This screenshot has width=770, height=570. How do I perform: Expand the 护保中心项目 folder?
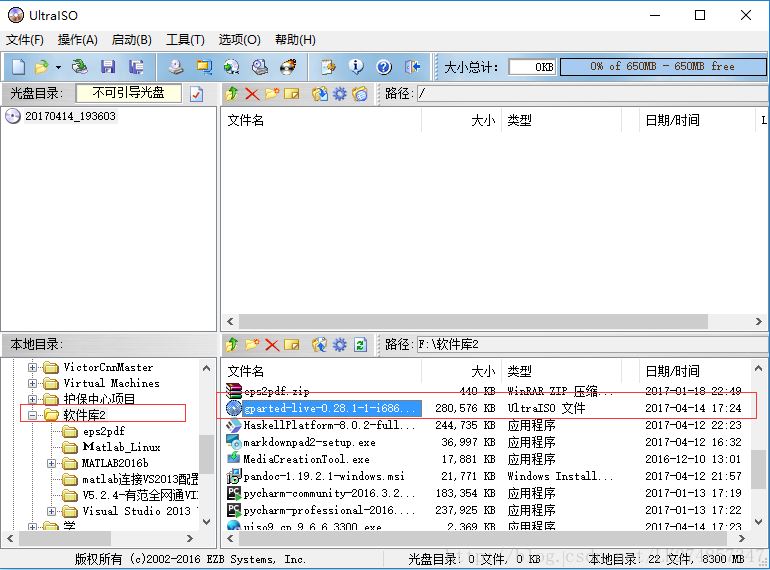click(32, 399)
